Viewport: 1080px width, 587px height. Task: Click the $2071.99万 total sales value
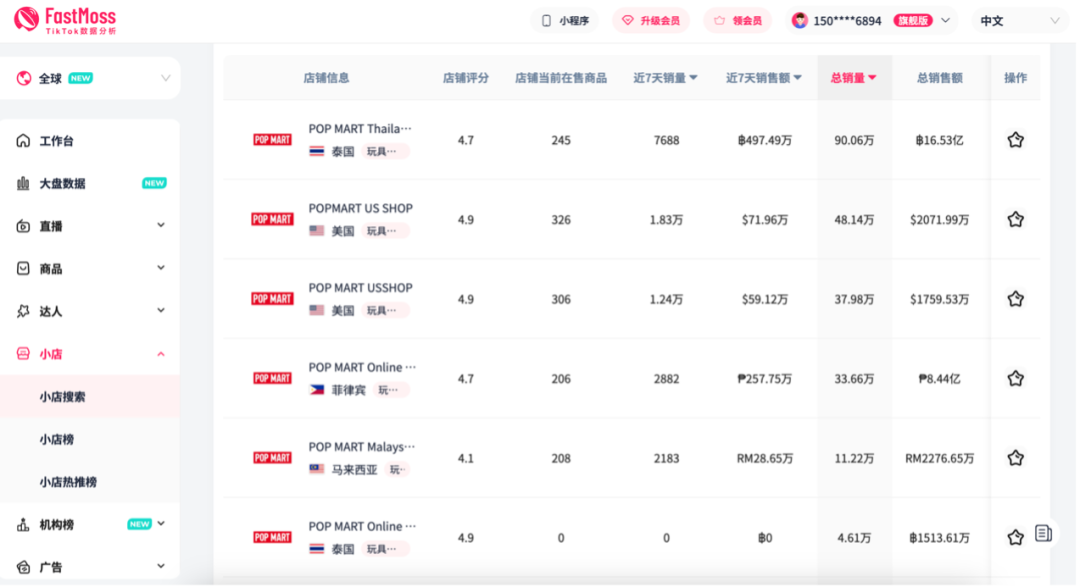coord(939,220)
